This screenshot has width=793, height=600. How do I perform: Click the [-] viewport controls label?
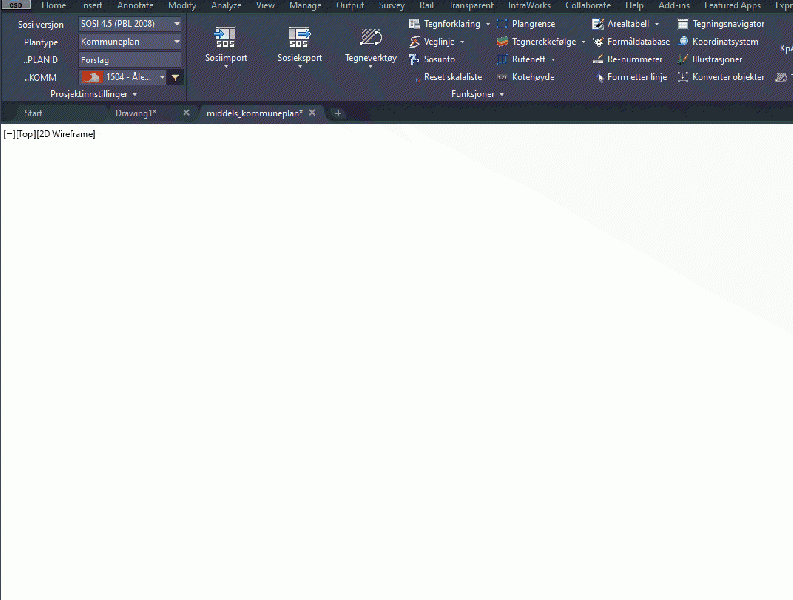click(9, 134)
